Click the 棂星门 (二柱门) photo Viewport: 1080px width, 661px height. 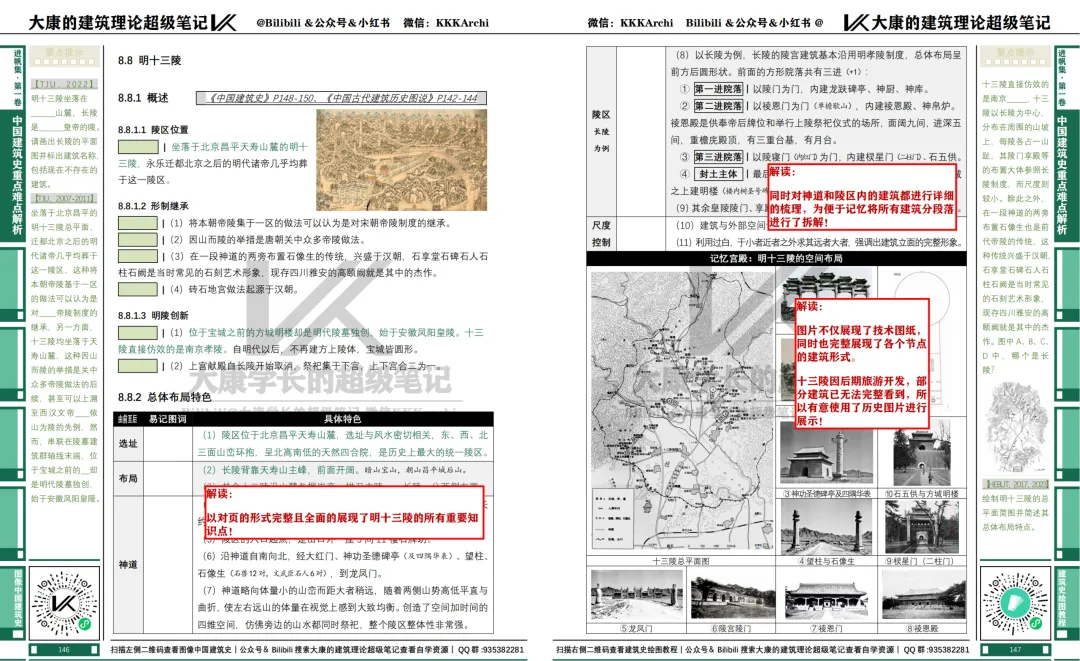921,527
